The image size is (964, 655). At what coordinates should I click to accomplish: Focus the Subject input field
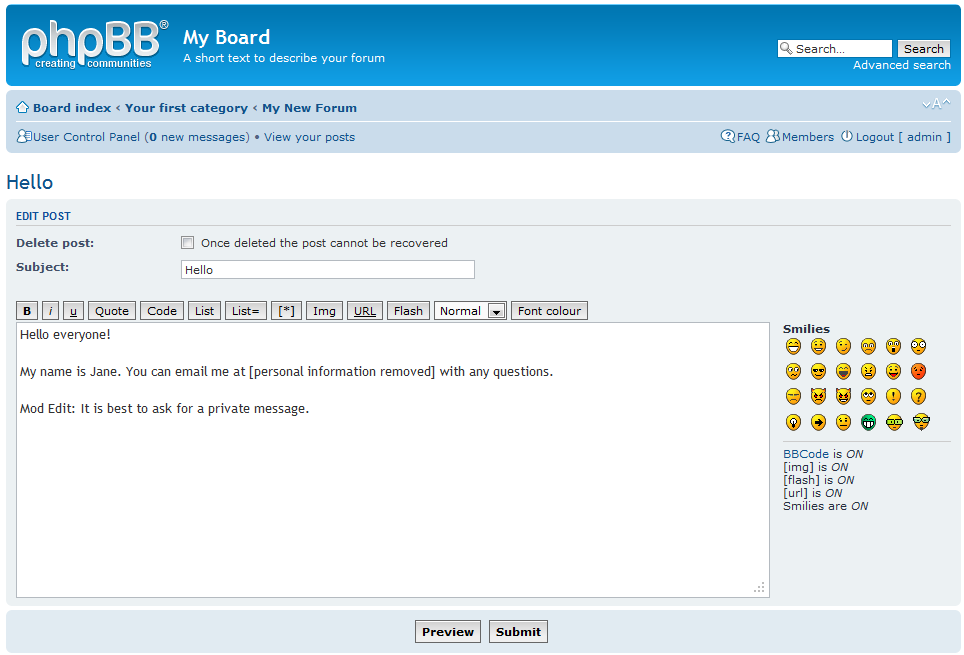pos(328,269)
